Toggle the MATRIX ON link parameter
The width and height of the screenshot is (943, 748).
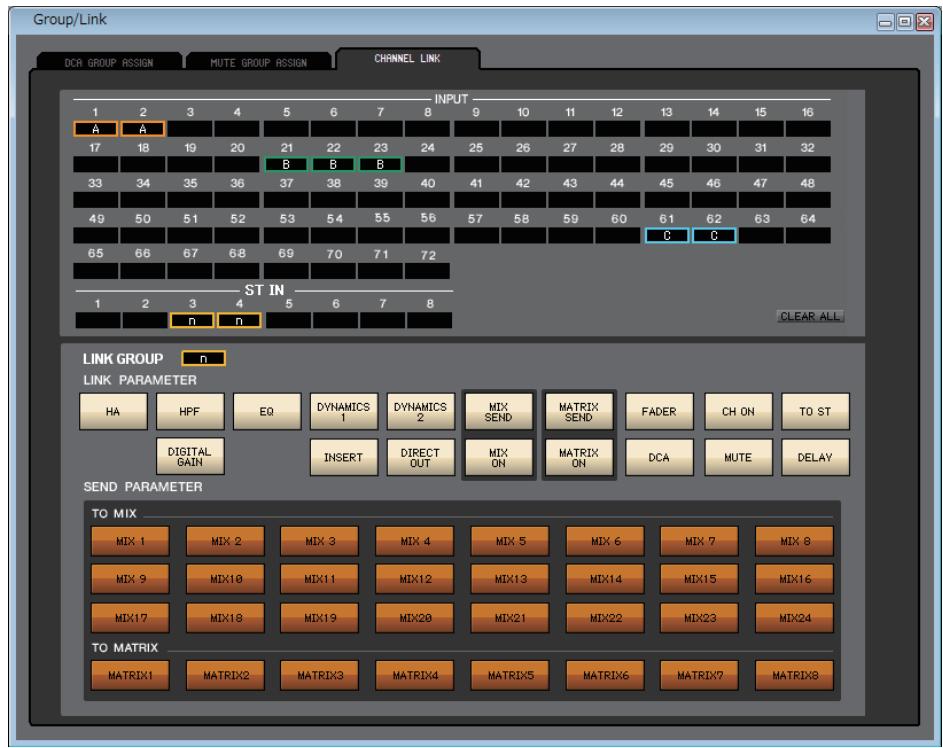pyautogui.click(x=579, y=457)
